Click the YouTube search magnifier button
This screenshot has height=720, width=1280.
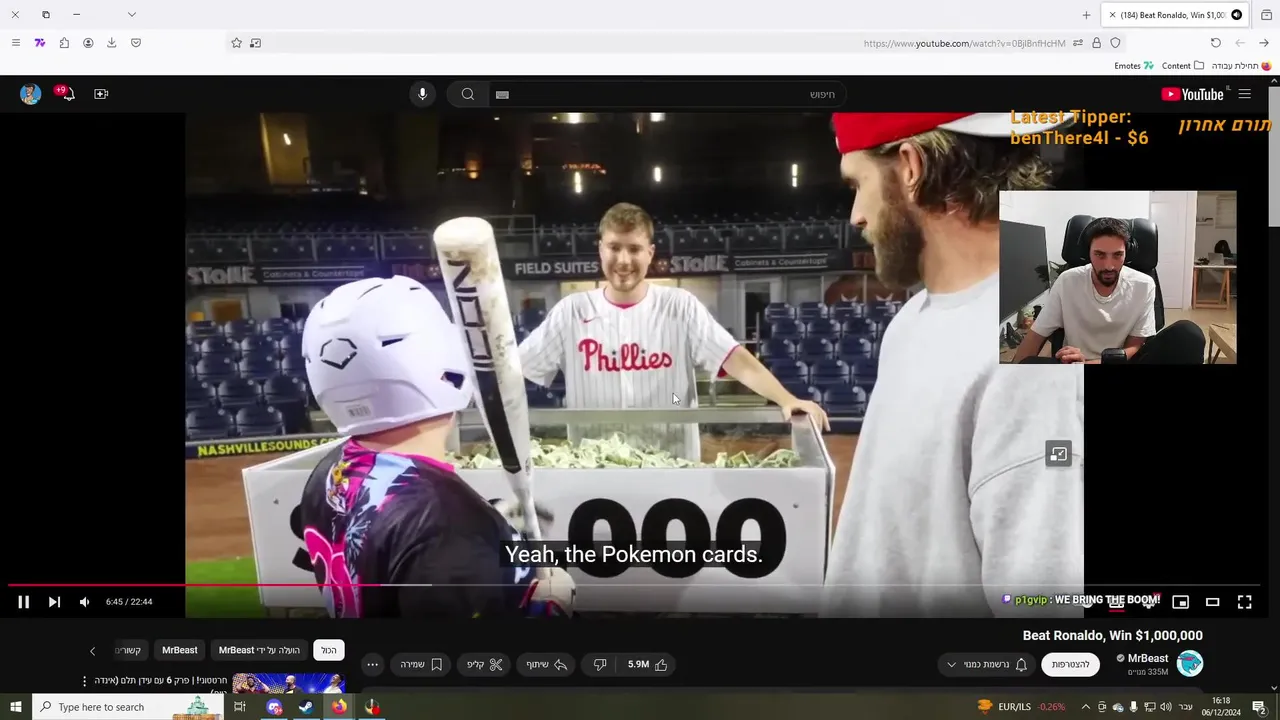[x=467, y=94]
